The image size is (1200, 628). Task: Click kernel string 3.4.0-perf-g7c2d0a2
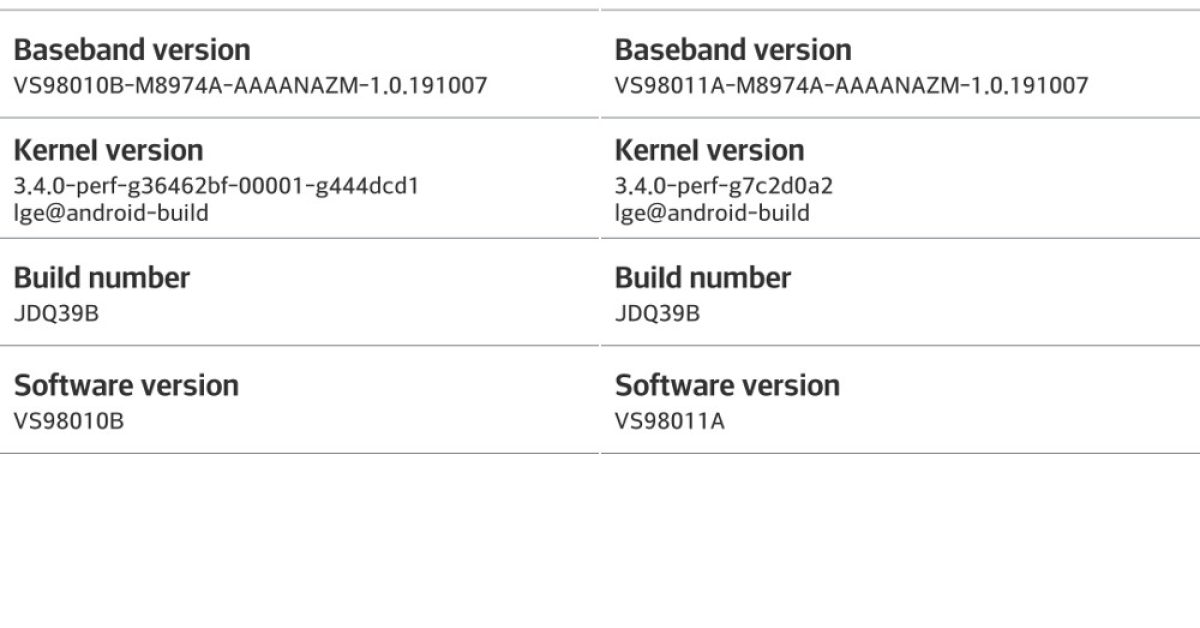click(x=724, y=186)
